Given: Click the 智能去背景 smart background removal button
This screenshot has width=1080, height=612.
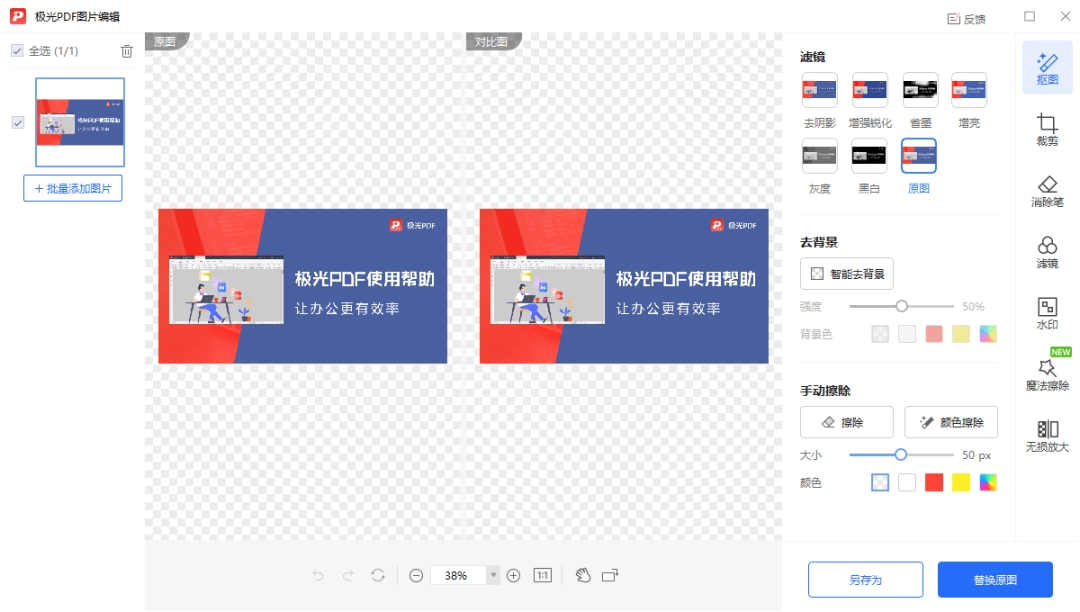Looking at the screenshot, I should click(x=846, y=272).
